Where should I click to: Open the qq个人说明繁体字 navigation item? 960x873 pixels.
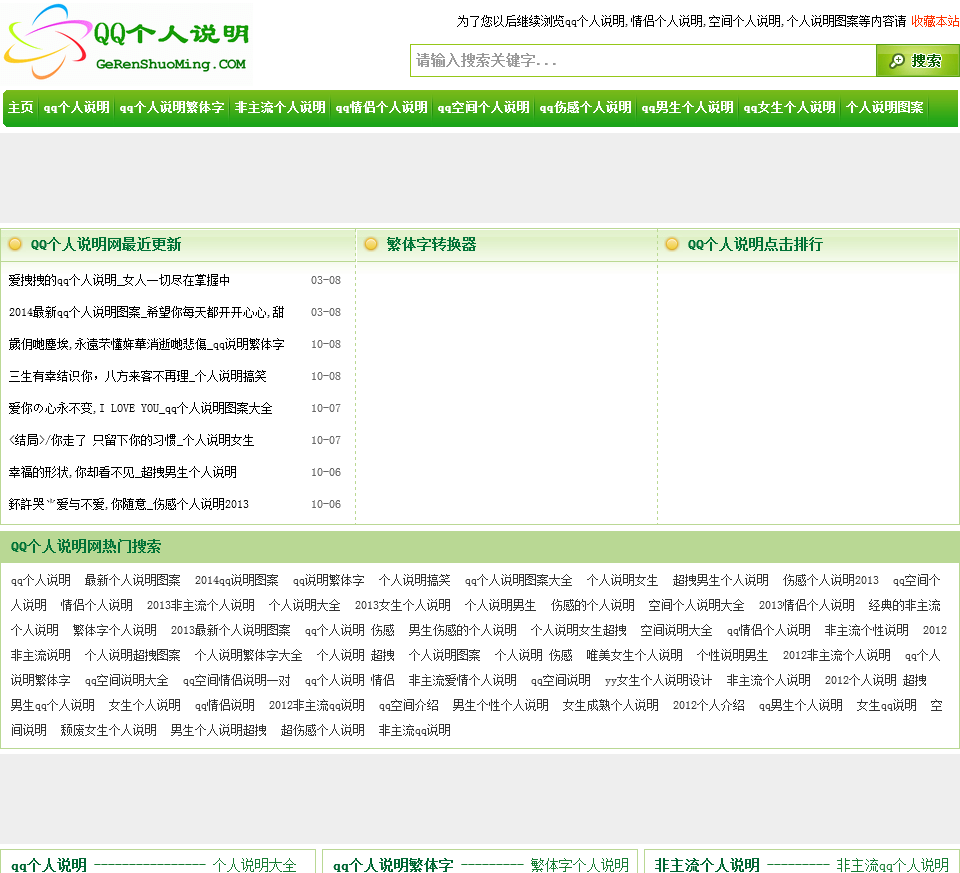tap(172, 108)
